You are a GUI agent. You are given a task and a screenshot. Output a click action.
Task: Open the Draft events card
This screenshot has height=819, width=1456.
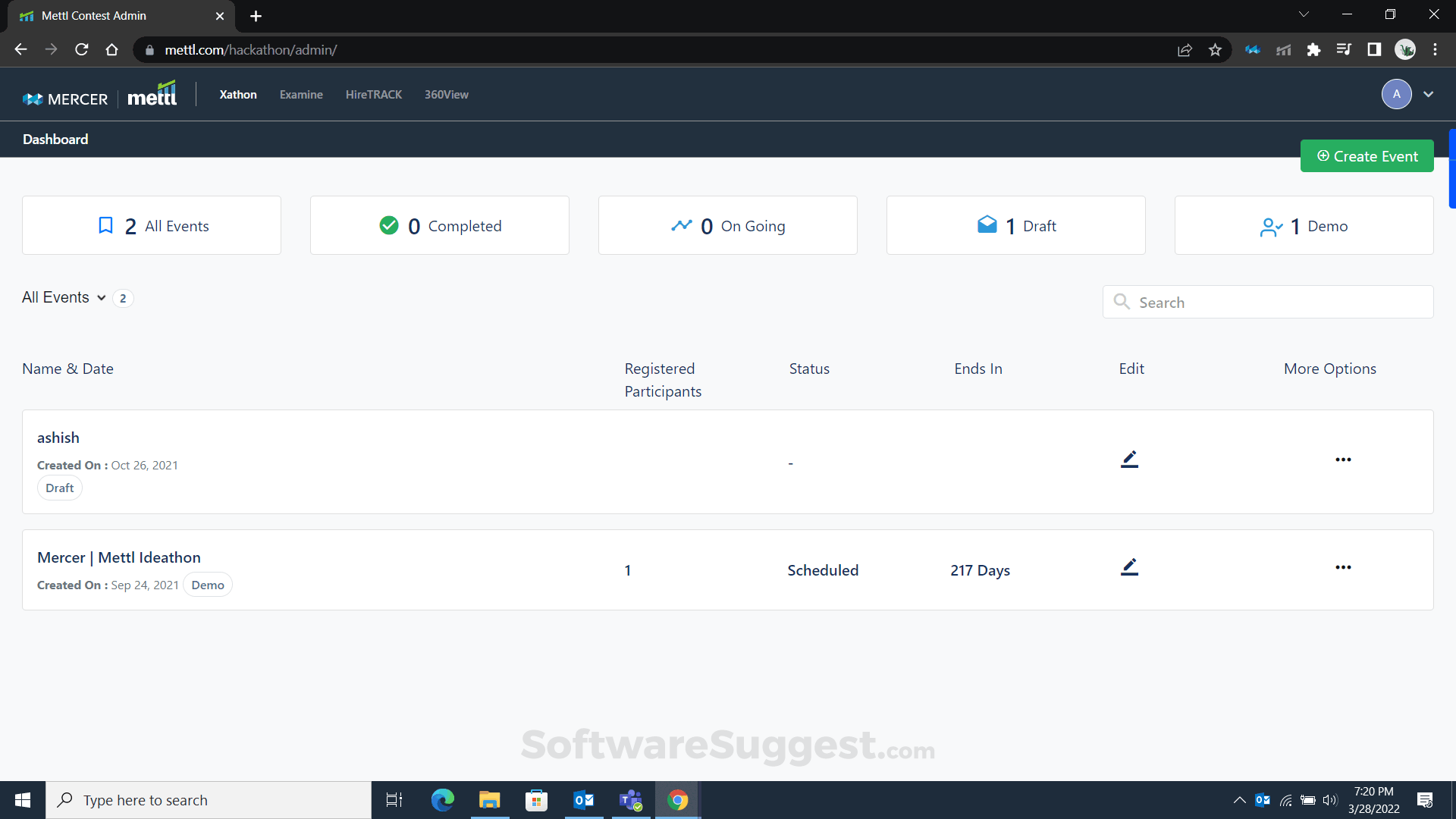pos(1016,225)
